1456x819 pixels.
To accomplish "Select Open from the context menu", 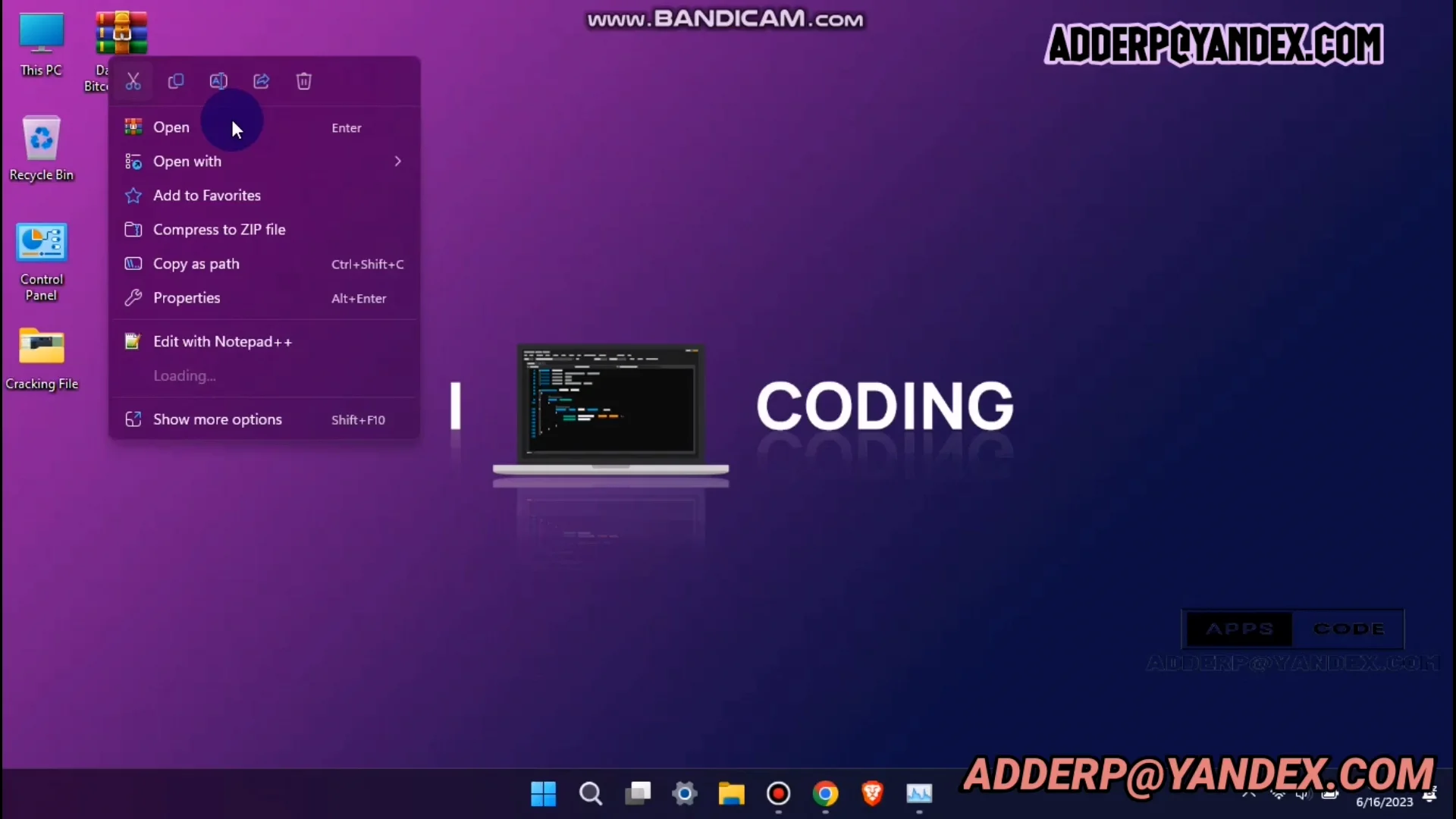I will point(171,127).
